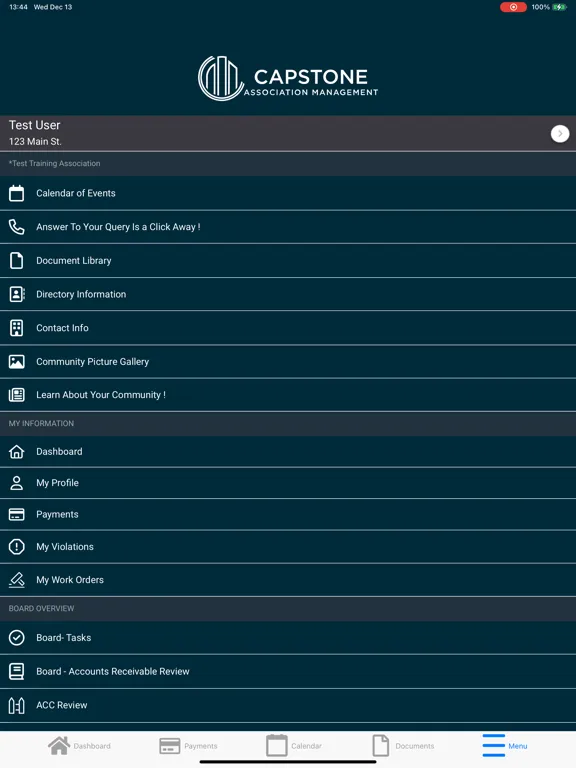
Task: Tap the gavel icon beside My Work Orders
Action: point(17,580)
